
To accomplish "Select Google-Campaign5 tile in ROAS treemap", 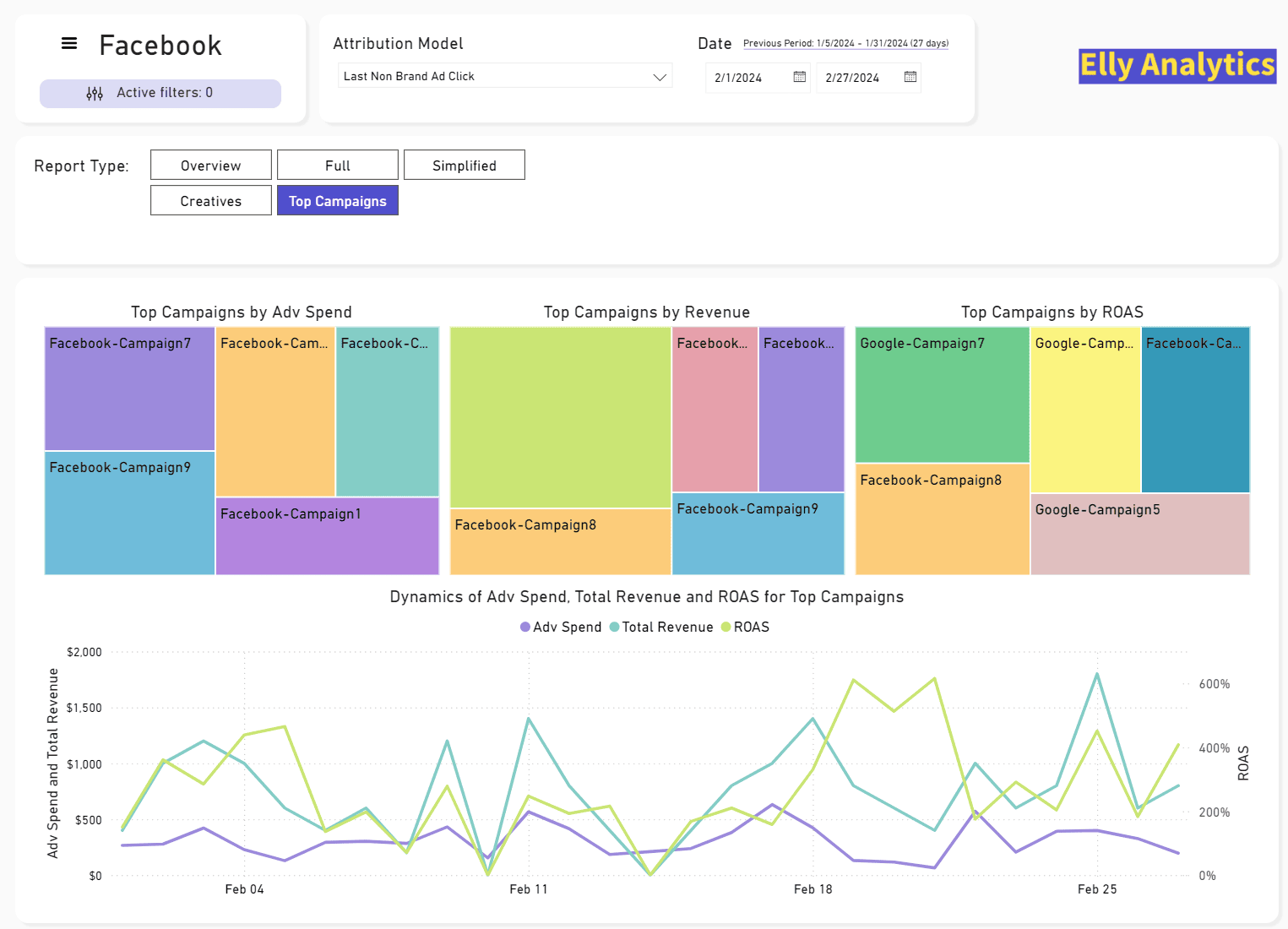I will click(1139, 534).
